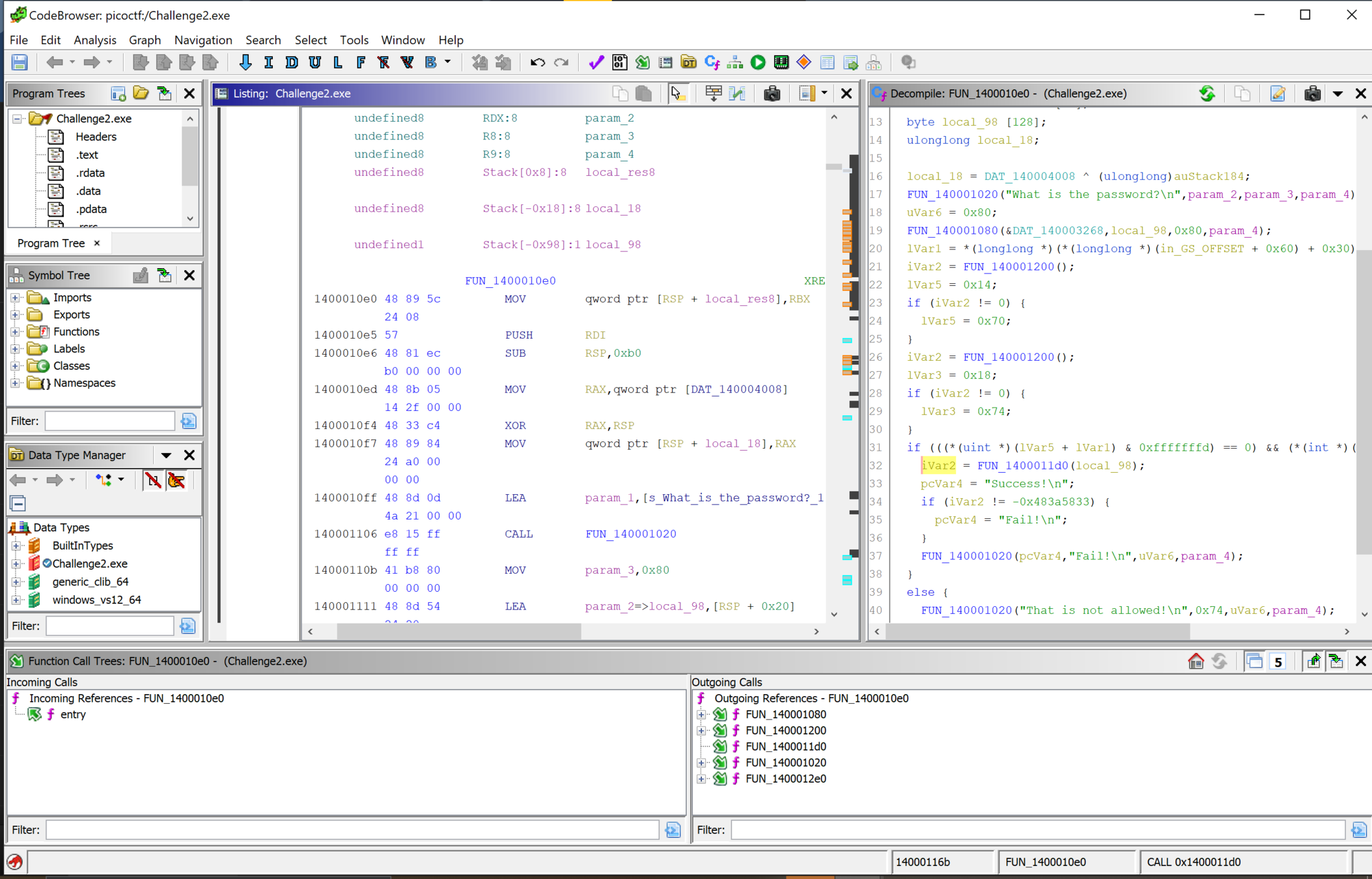Click the camera snapshot icon in Listing
The width and height of the screenshot is (1372, 879).
pos(772,94)
